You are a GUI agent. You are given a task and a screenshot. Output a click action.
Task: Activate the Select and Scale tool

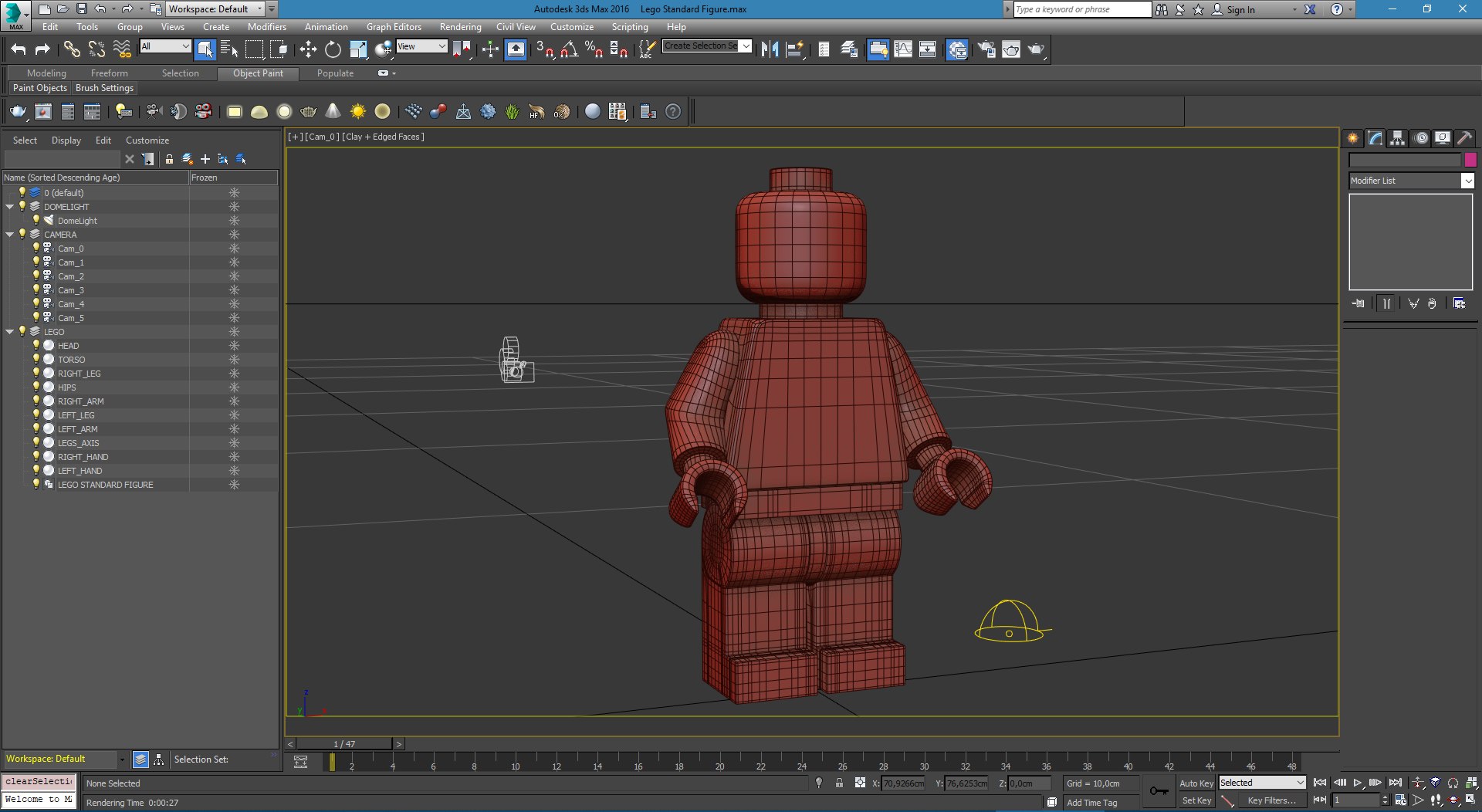click(358, 49)
